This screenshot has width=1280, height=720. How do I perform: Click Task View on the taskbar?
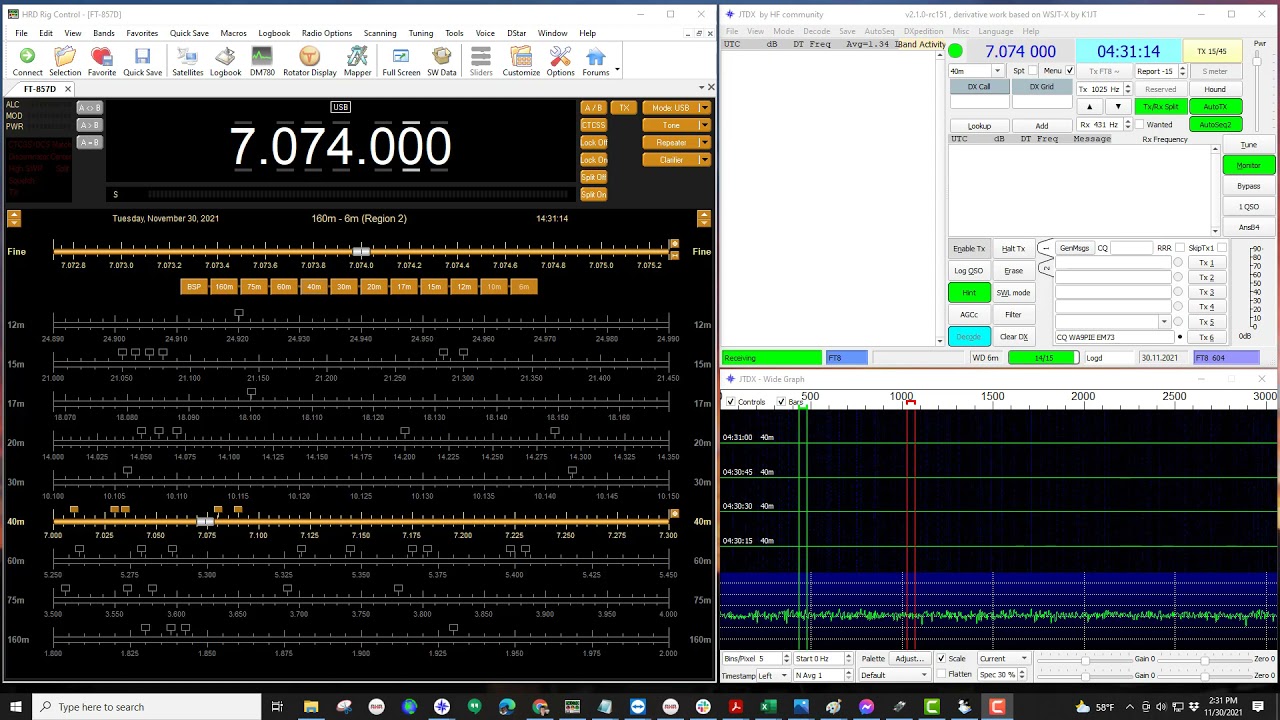tap(277, 707)
